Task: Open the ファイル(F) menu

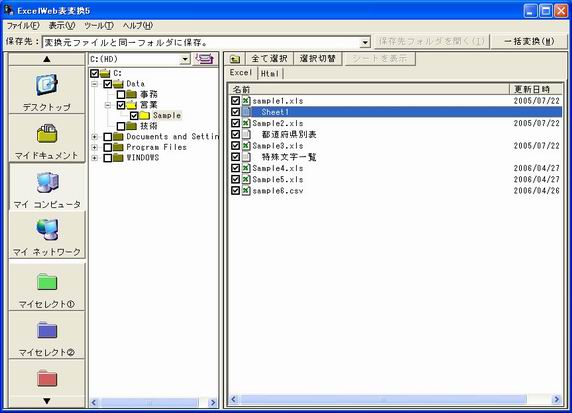Action: [x=23, y=26]
